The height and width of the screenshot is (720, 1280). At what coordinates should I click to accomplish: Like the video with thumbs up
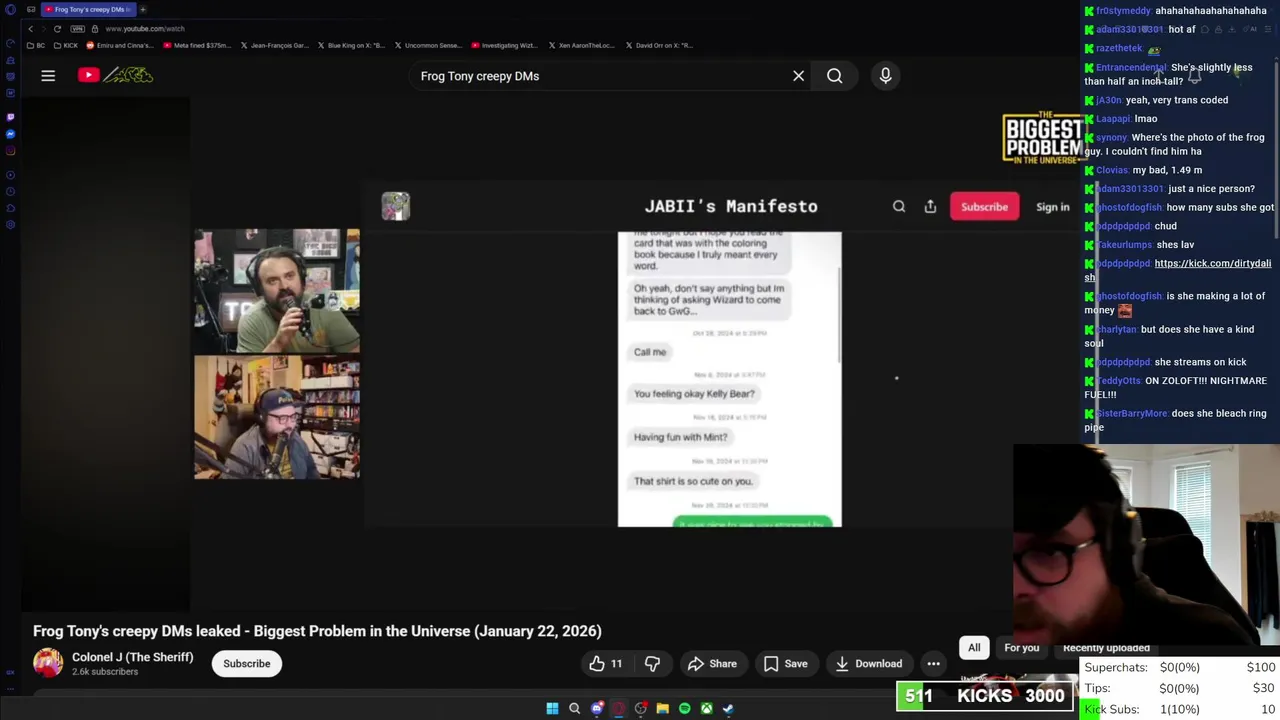(x=606, y=664)
